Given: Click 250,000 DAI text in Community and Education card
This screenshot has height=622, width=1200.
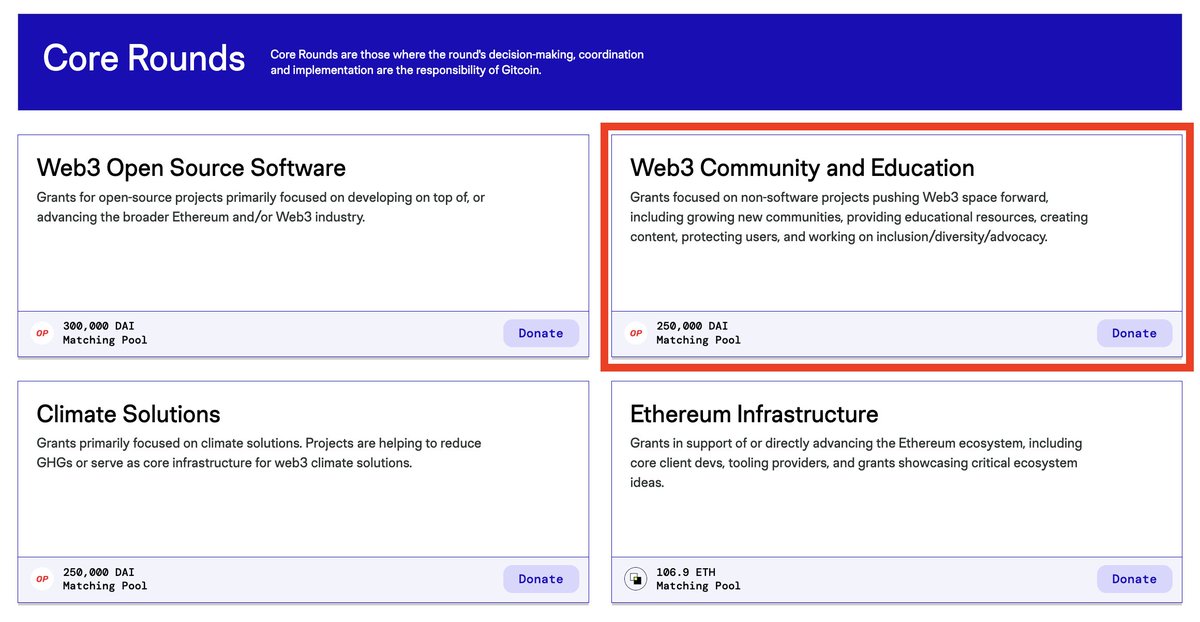Looking at the screenshot, I should [x=692, y=326].
